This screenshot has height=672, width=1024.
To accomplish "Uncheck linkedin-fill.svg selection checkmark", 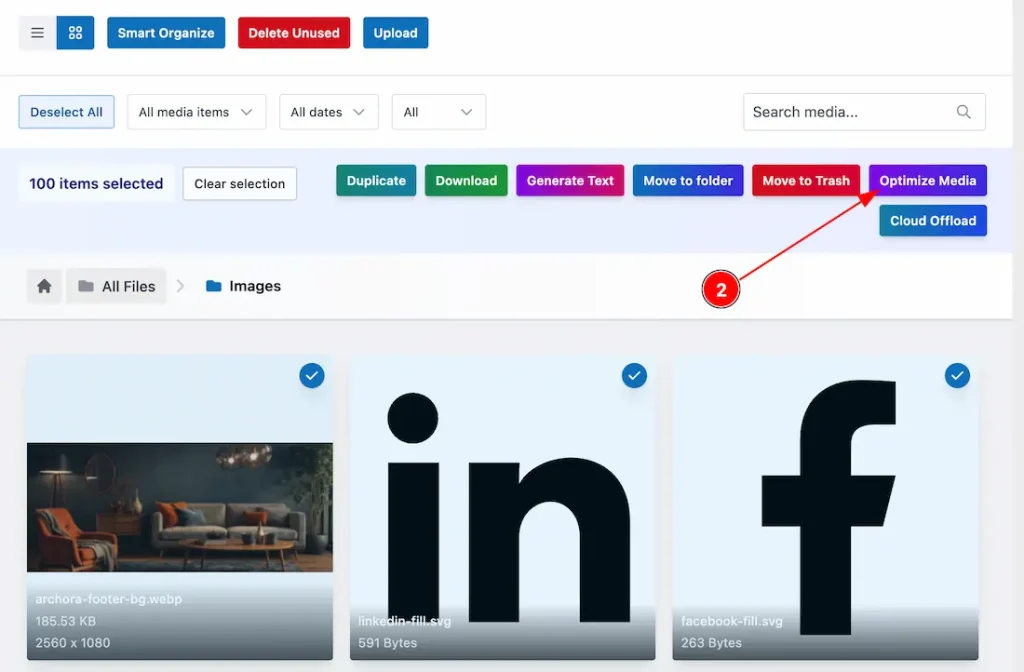I will pyautogui.click(x=634, y=376).
